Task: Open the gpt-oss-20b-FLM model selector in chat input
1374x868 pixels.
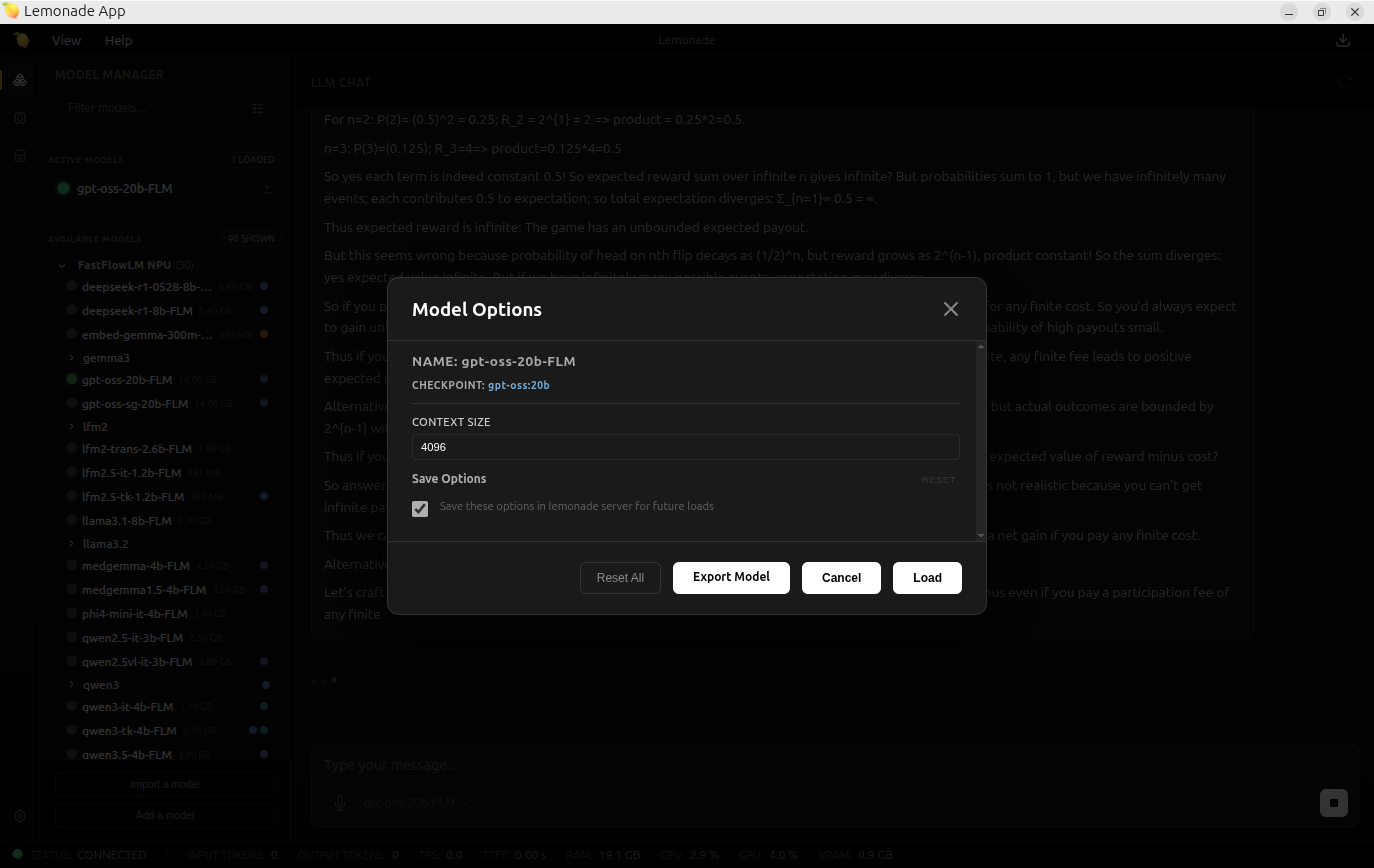Action: coord(416,803)
